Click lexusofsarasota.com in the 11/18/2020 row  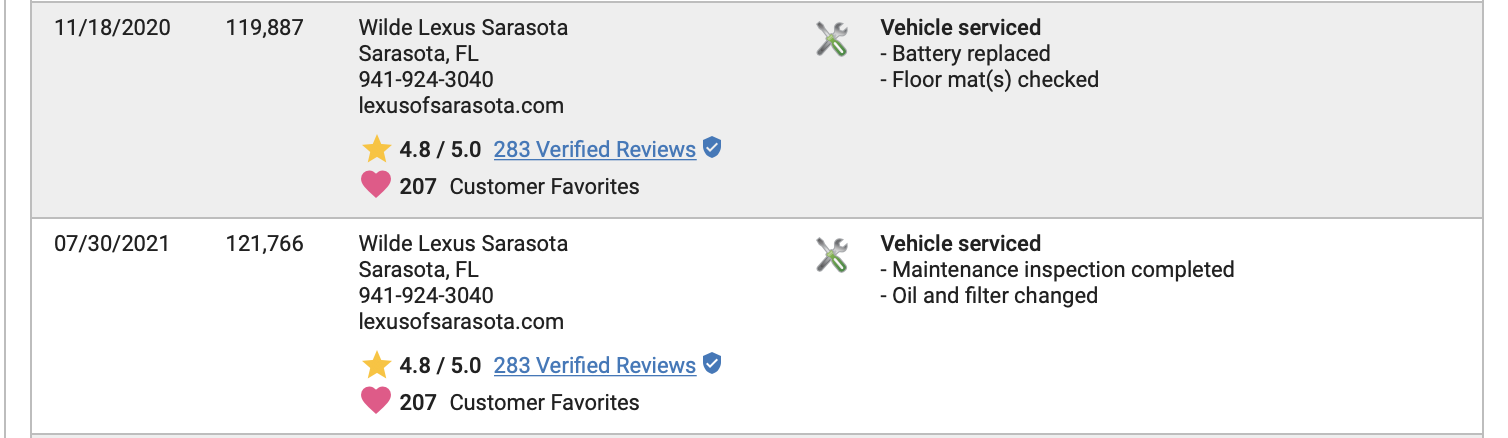[460, 106]
